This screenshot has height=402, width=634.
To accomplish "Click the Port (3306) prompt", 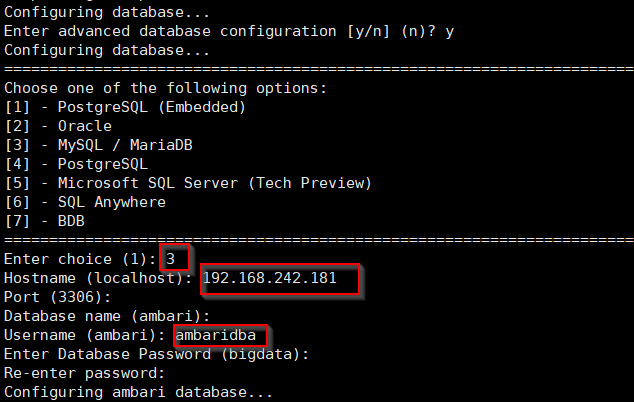I will tap(57, 297).
